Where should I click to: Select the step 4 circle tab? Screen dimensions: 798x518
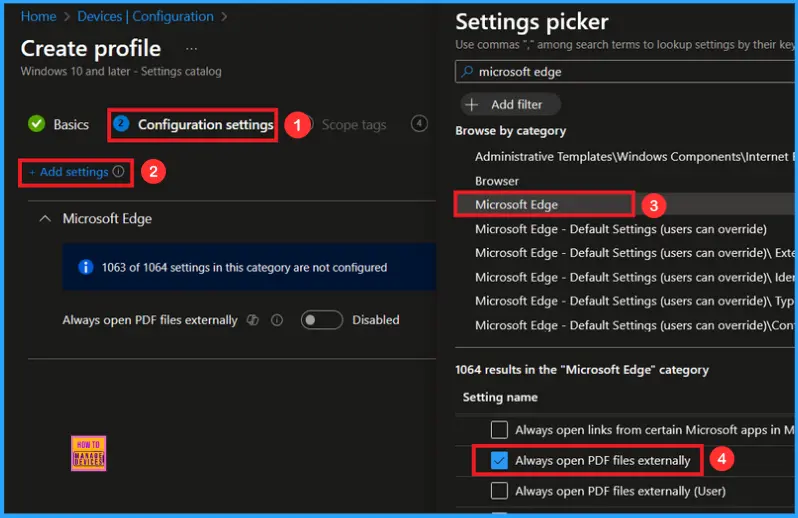click(419, 124)
